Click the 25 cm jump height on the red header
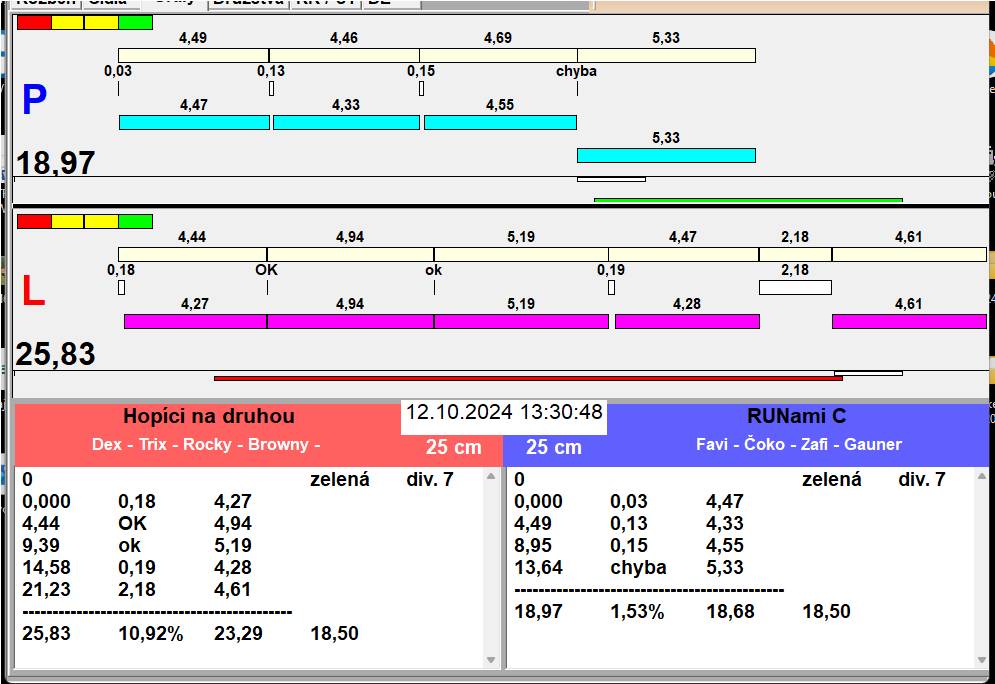 tap(454, 447)
